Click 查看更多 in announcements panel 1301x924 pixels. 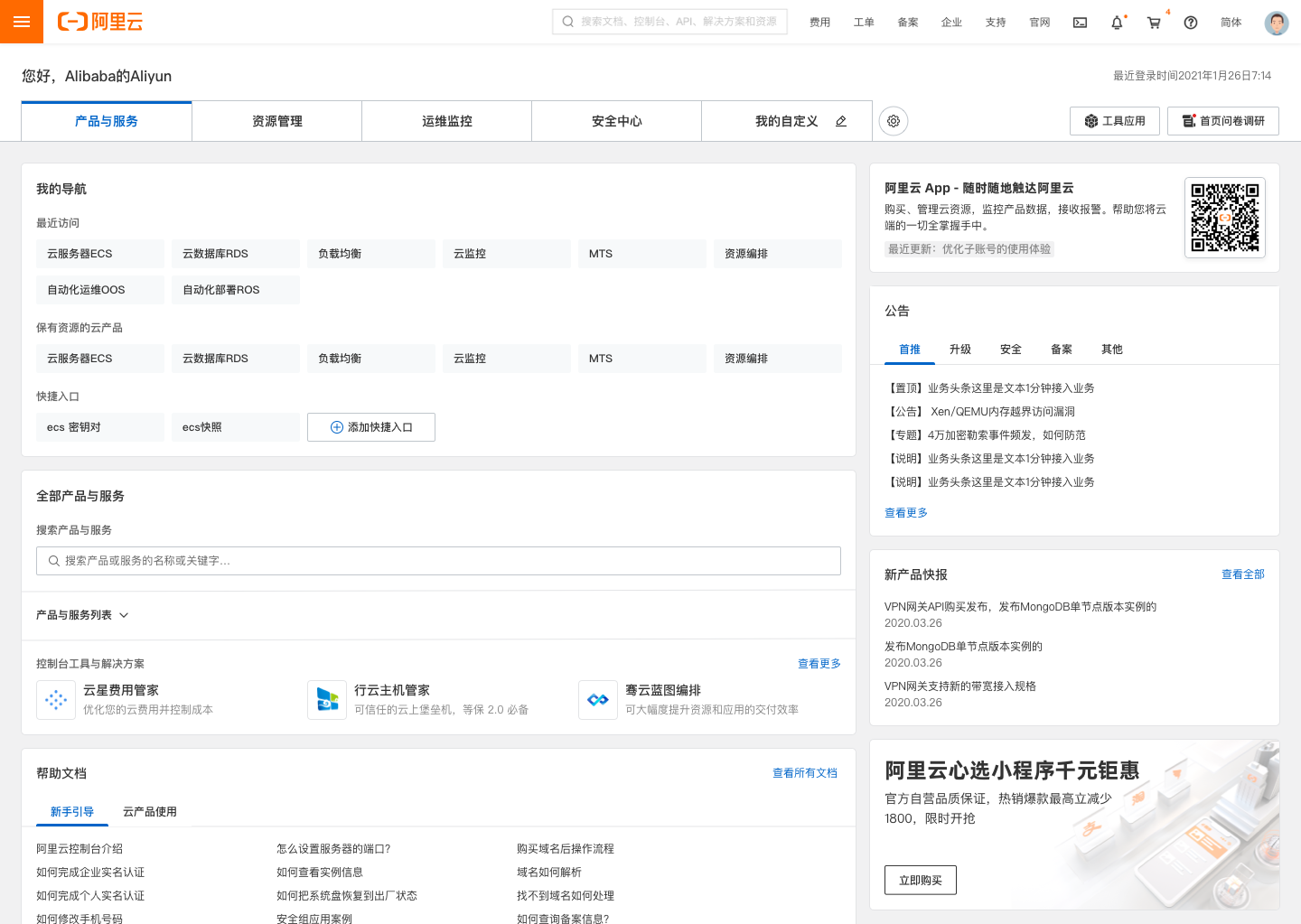pos(906,513)
